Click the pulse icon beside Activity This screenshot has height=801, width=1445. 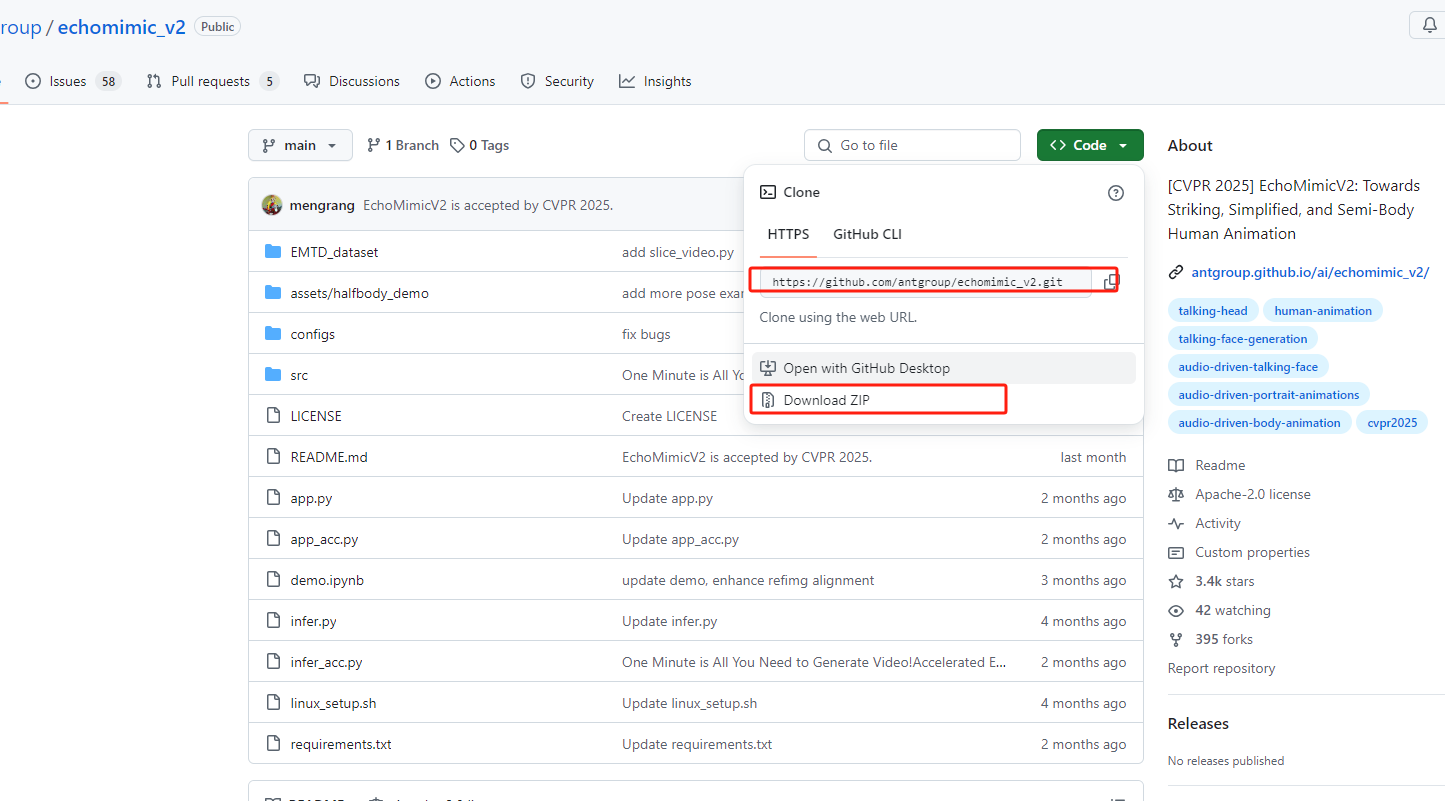coord(1176,523)
